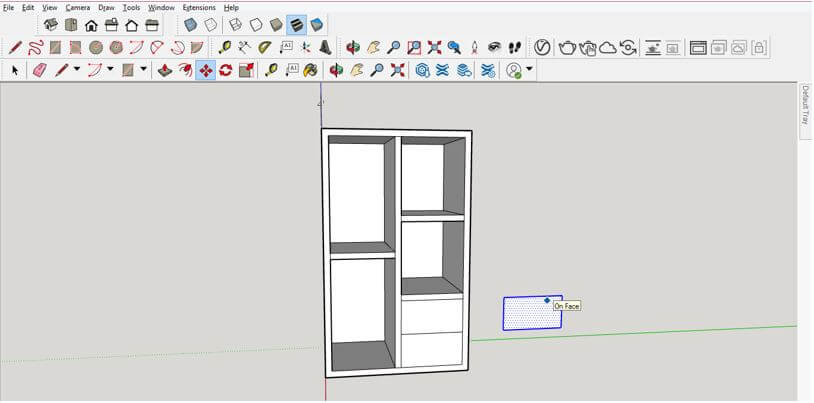Click the bottom drawer front of cabinet
Screen dimensions: 814x403
pyautogui.click(x=432, y=350)
